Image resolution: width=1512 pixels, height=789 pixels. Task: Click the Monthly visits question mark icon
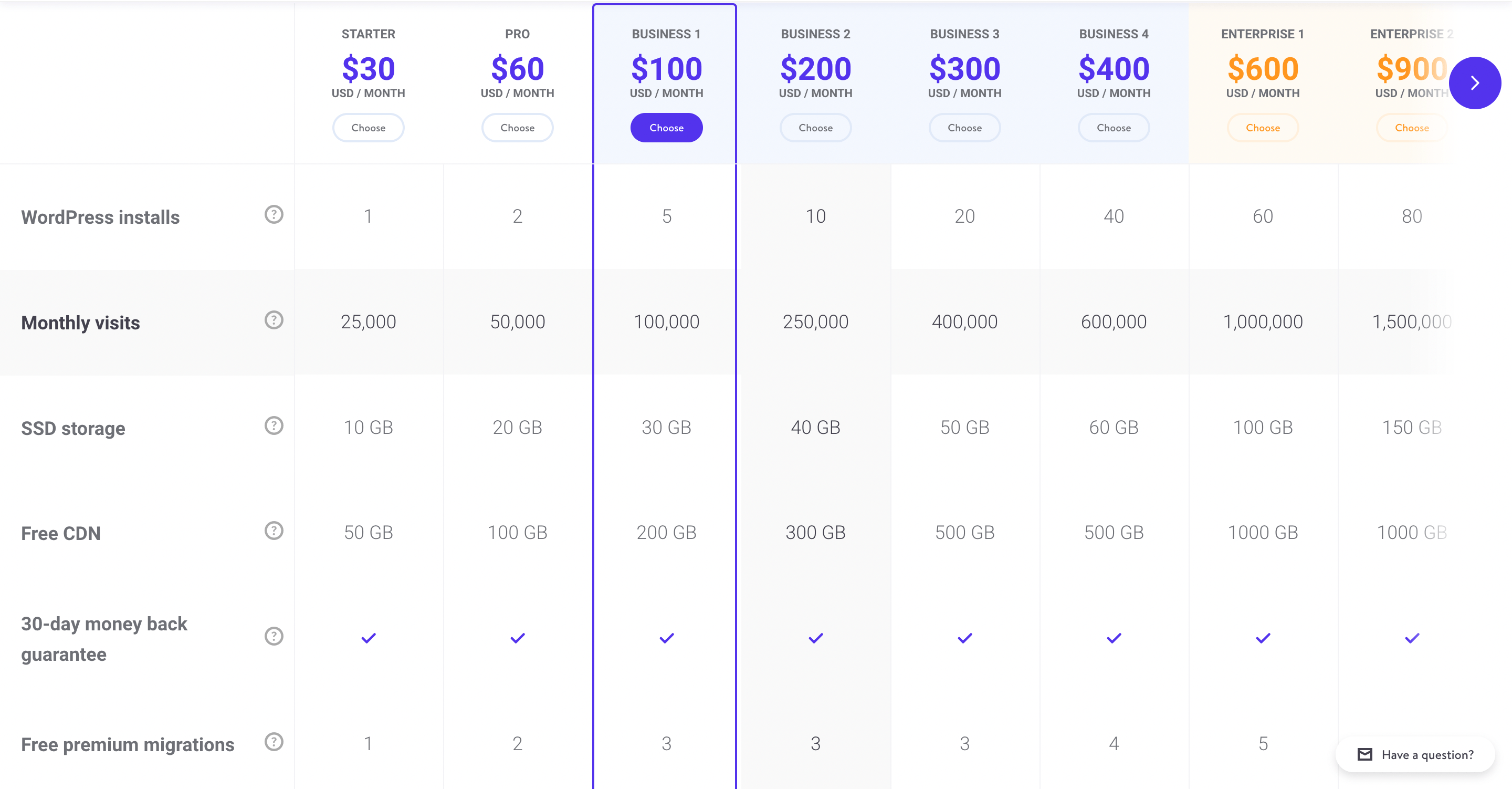274,320
